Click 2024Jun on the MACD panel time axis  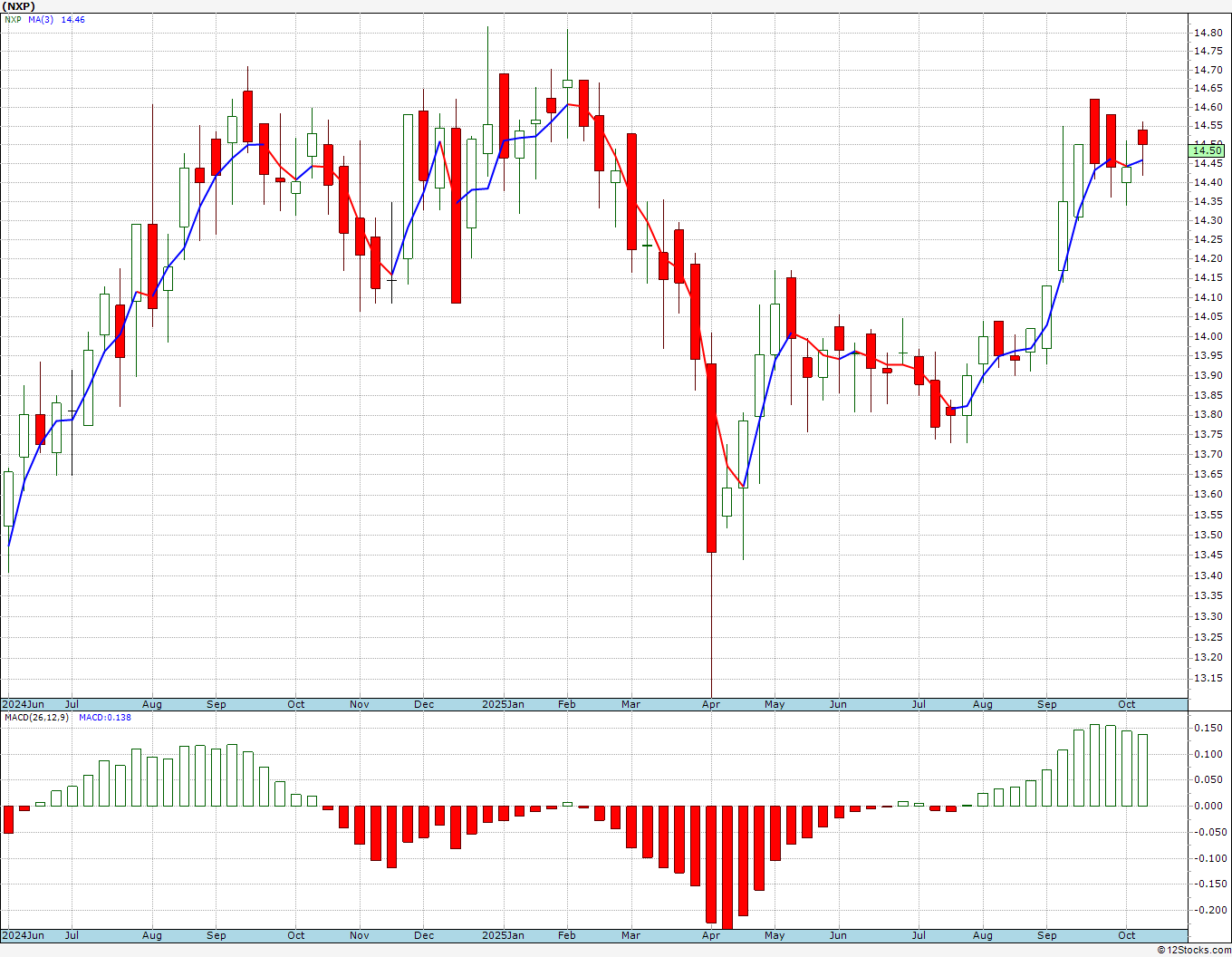point(23,935)
